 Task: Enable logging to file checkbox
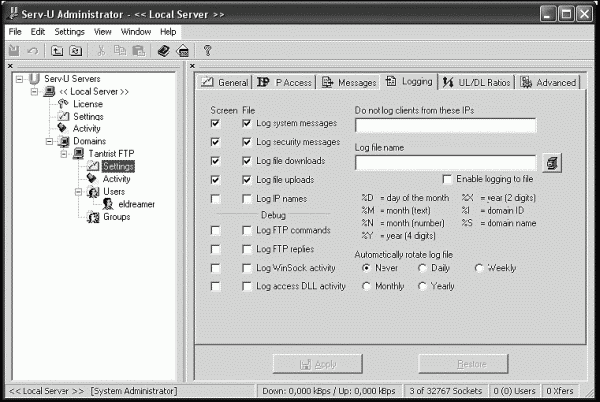click(x=447, y=179)
